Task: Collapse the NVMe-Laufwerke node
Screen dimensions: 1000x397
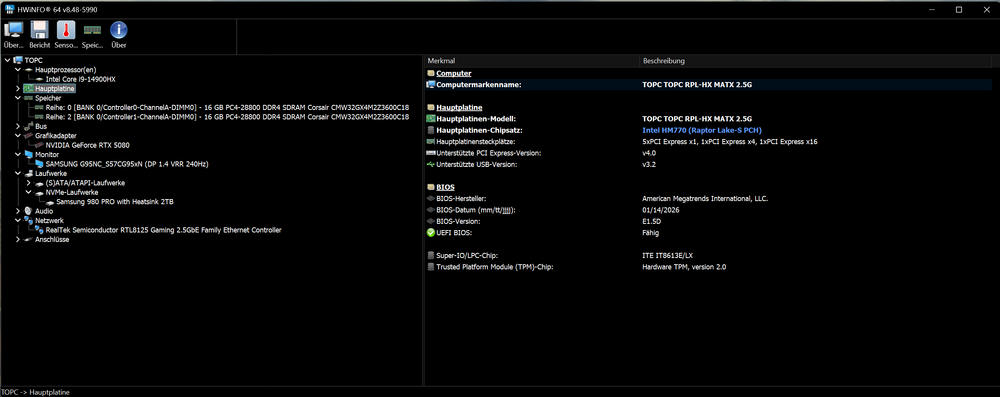Action: (x=29, y=192)
